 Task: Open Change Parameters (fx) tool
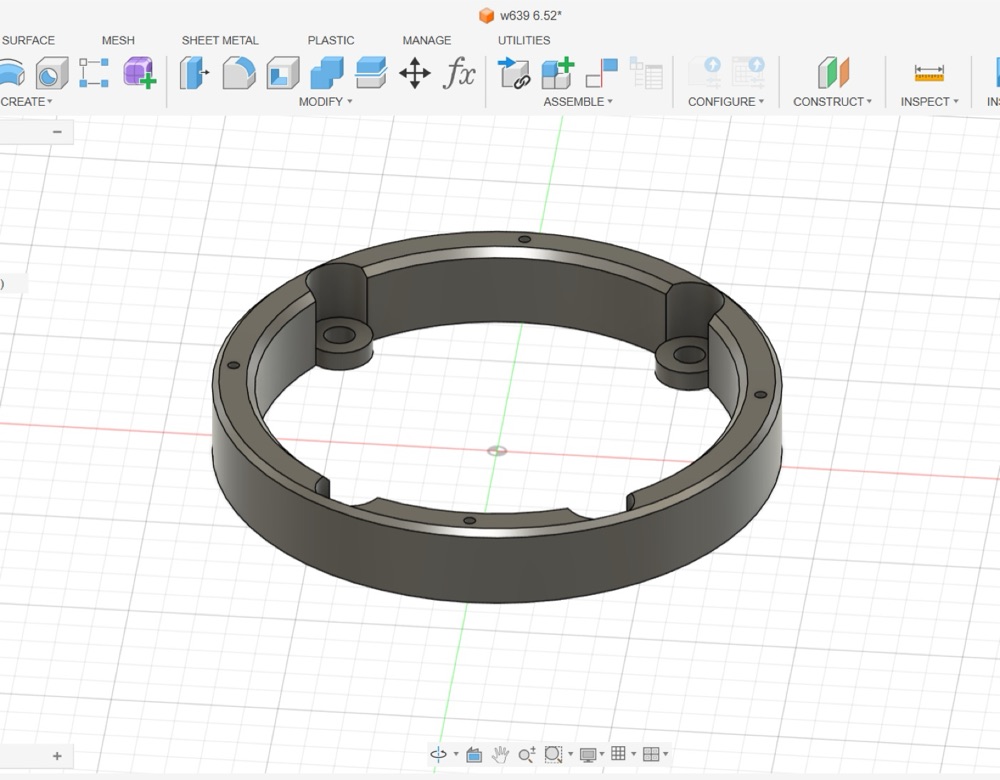[459, 73]
